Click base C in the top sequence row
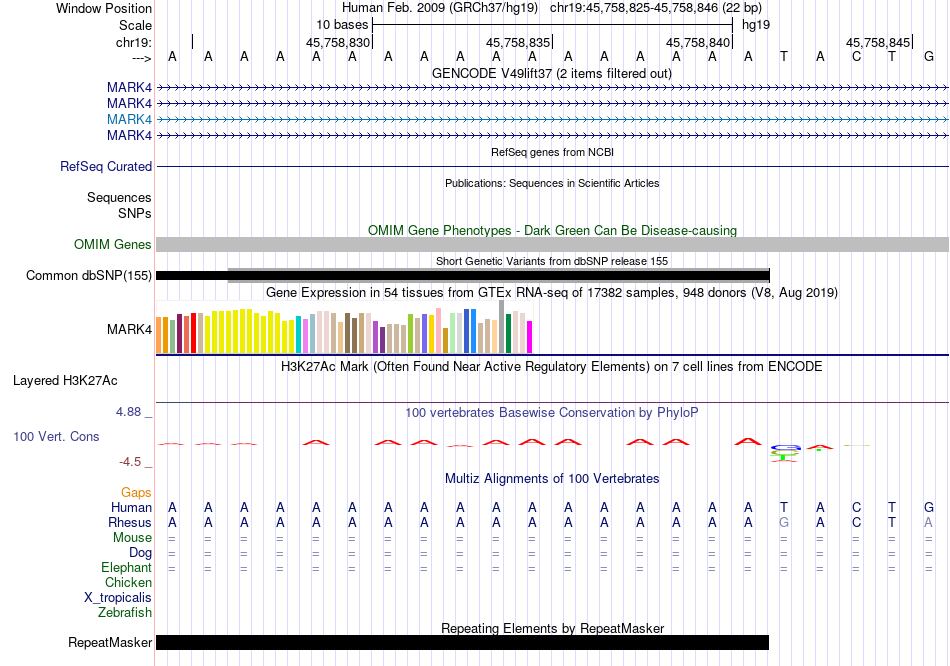This screenshot has width=950, height=666. point(856,57)
